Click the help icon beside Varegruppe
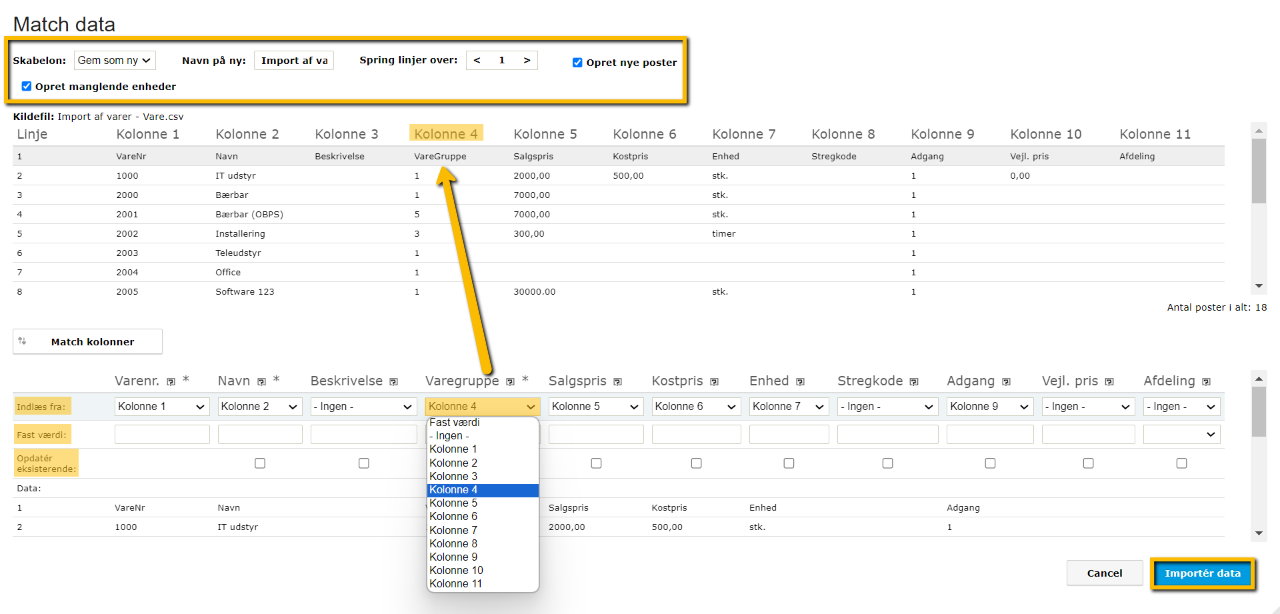 [511, 381]
